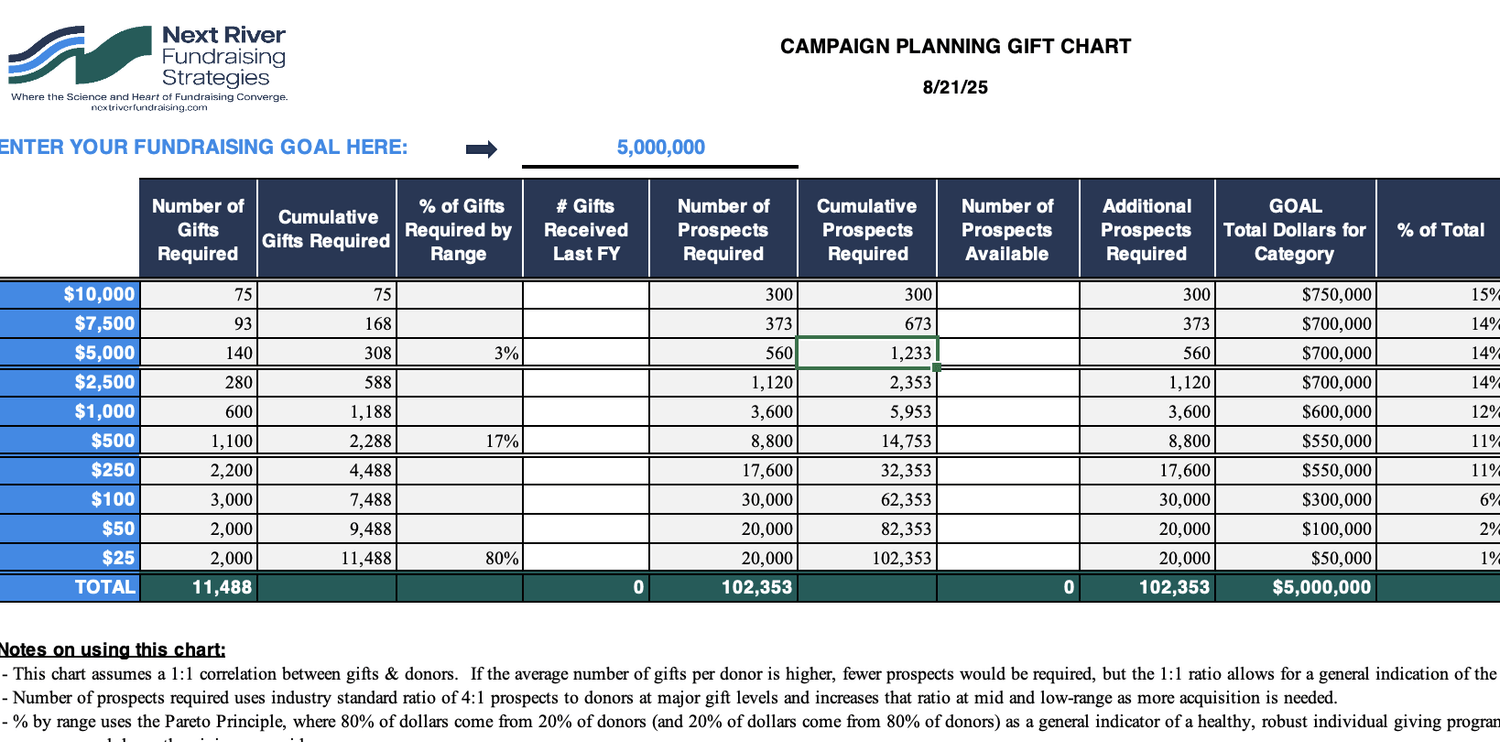Click the "# Gifts Received Last FY" header
This screenshot has height=742, width=1500.
pyautogui.click(x=585, y=229)
